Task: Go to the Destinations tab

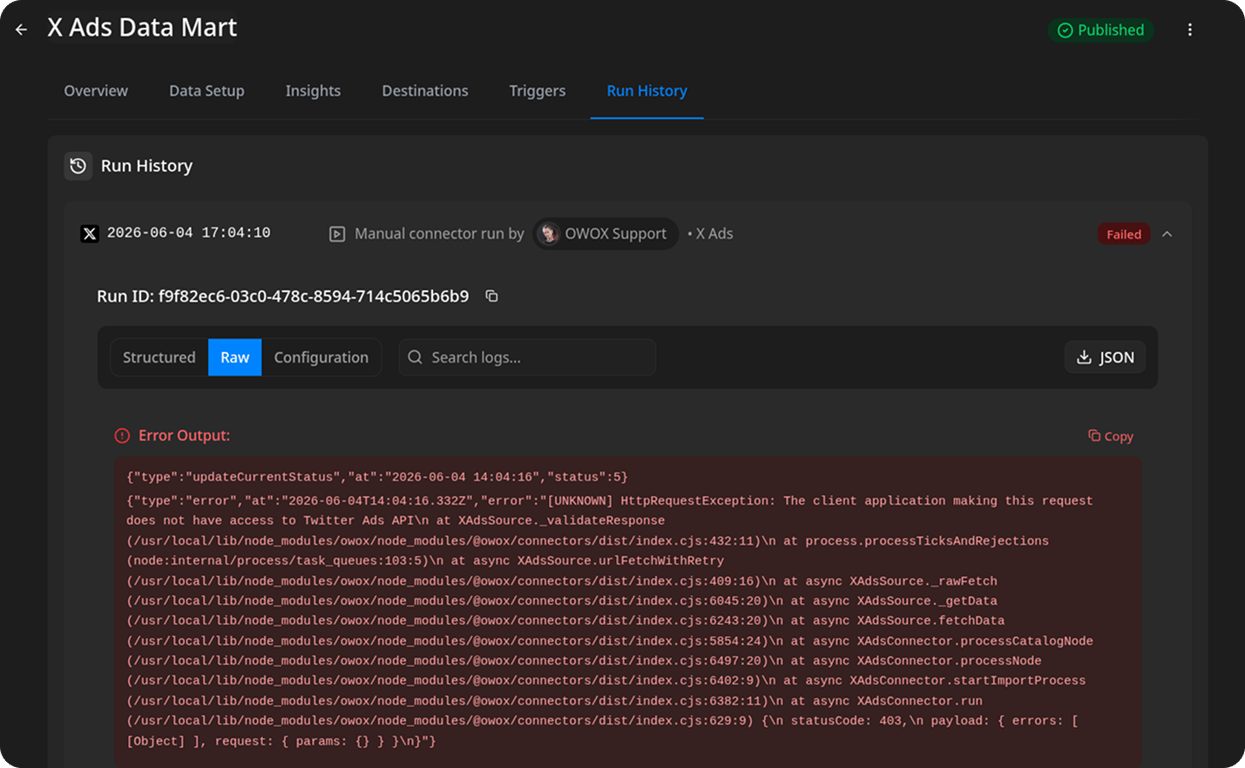Action: pos(425,91)
